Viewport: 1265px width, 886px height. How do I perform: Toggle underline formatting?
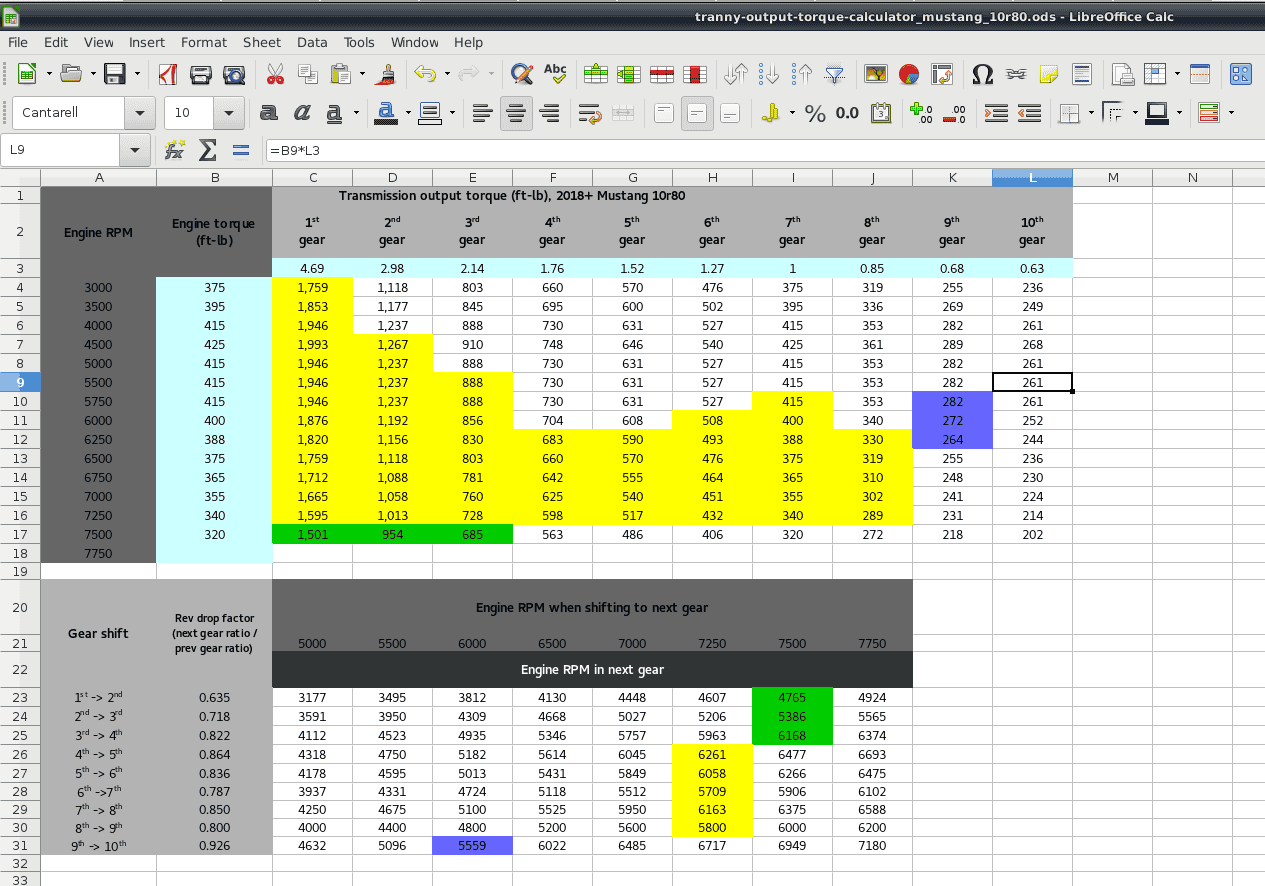point(334,113)
